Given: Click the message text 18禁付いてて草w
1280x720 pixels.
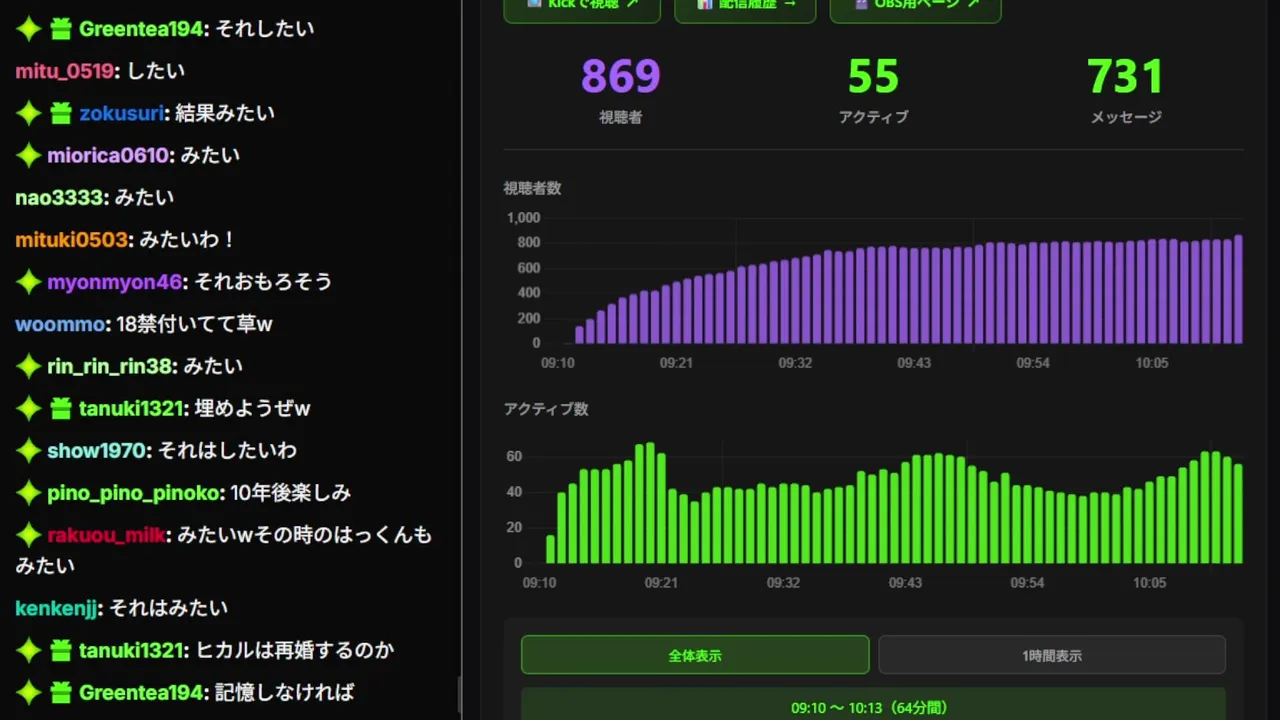Looking at the screenshot, I should (195, 324).
